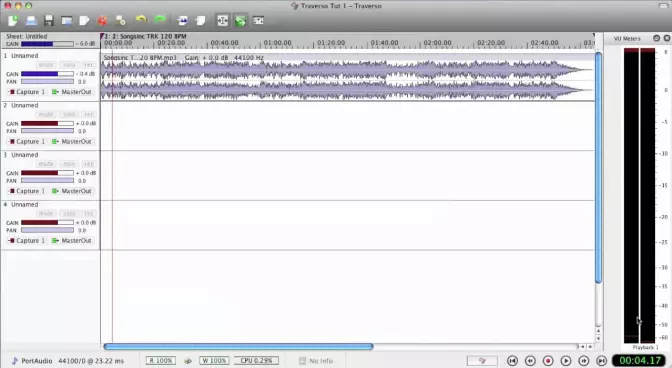This screenshot has height=368, width=672.
Task: Open Capture 1 input selector on track 1
Action: (x=27, y=92)
